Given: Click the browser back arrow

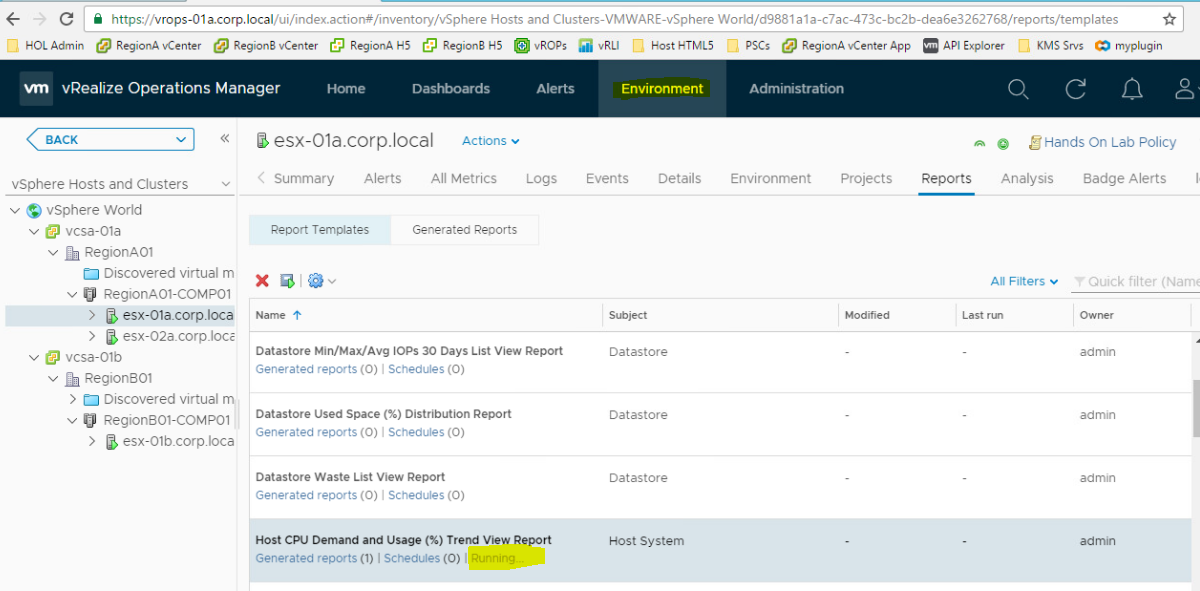Looking at the screenshot, I should click(13, 19).
